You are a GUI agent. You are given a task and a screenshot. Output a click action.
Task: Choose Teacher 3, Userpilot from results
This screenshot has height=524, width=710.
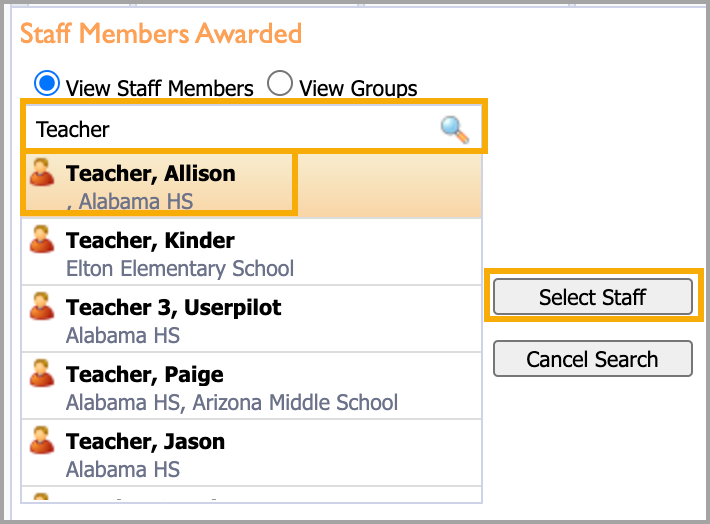click(252, 319)
